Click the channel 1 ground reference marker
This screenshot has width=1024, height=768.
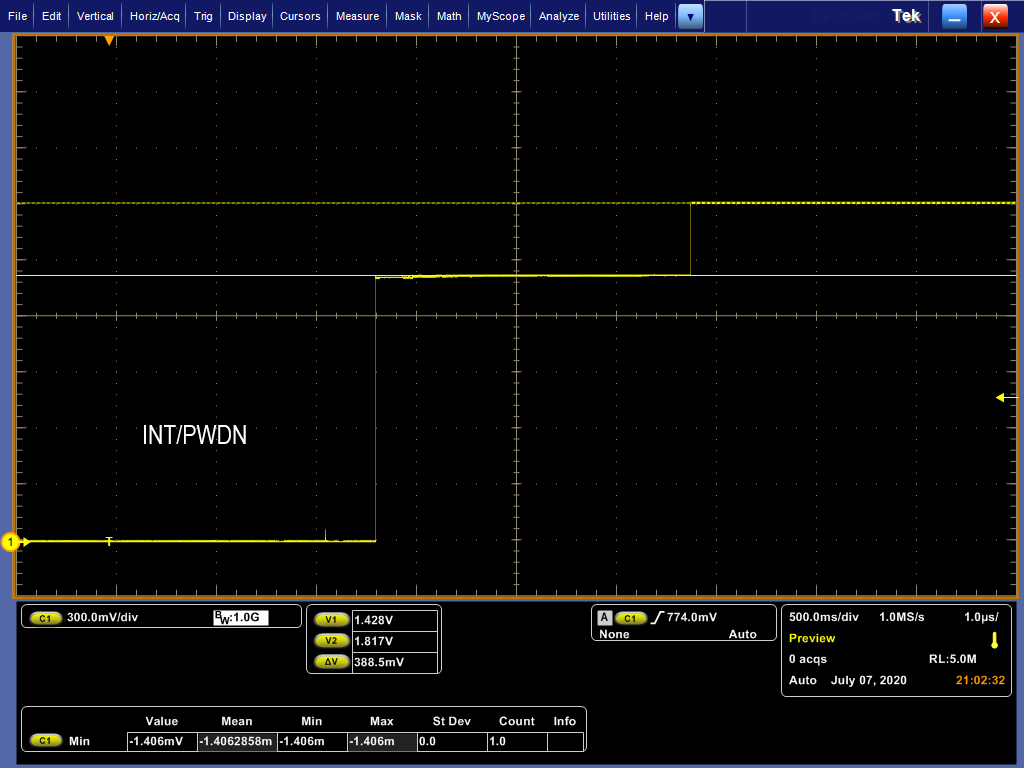click(x=10, y=542)
